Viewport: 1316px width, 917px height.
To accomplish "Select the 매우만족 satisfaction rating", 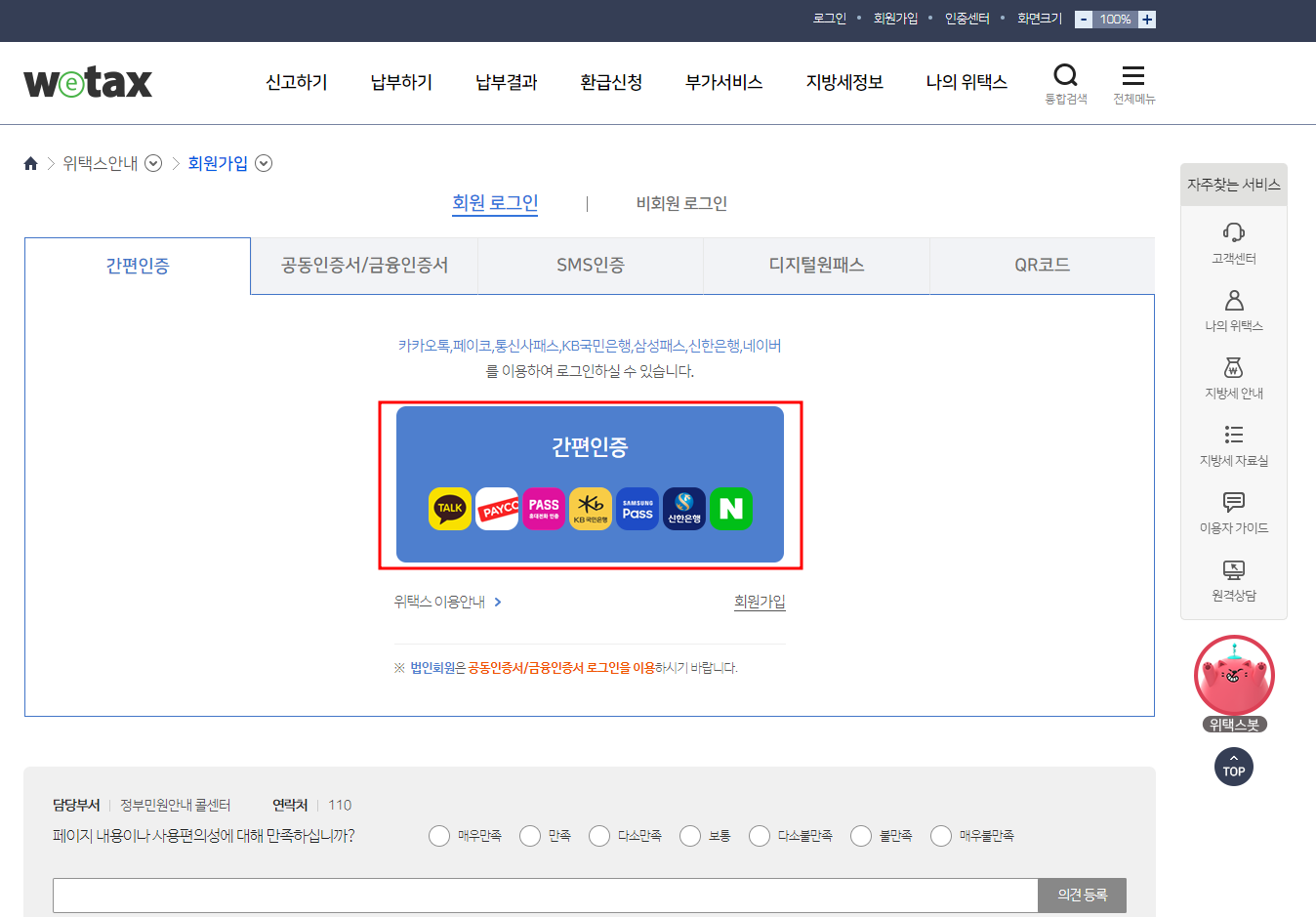I will click(x=438, y=836).
